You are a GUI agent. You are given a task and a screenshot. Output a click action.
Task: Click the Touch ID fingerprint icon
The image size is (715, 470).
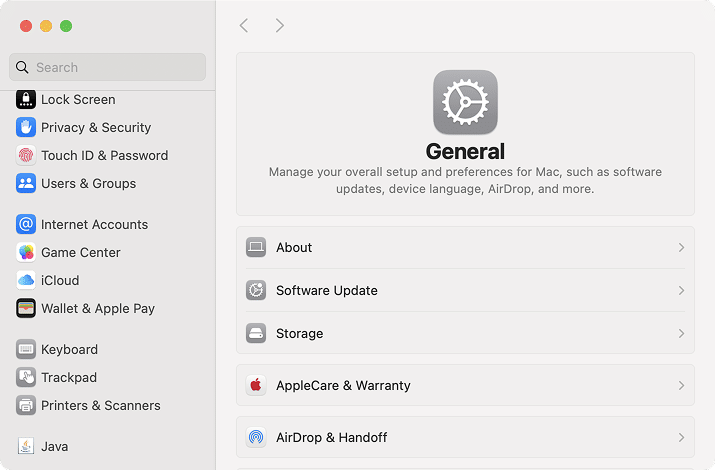tap(26, 155)
